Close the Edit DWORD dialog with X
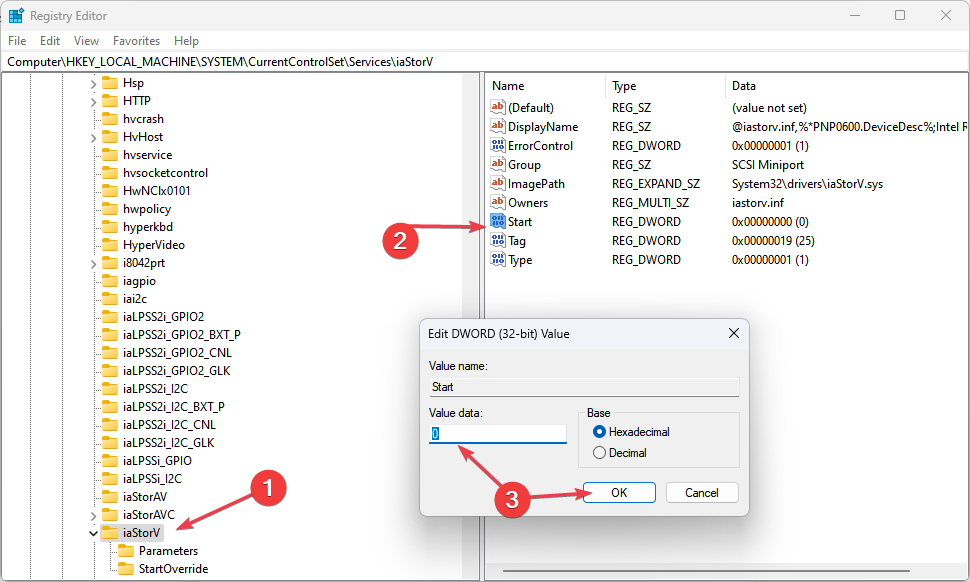The height and width of the screenshot is (582, 970). click(x=734, y=333)
